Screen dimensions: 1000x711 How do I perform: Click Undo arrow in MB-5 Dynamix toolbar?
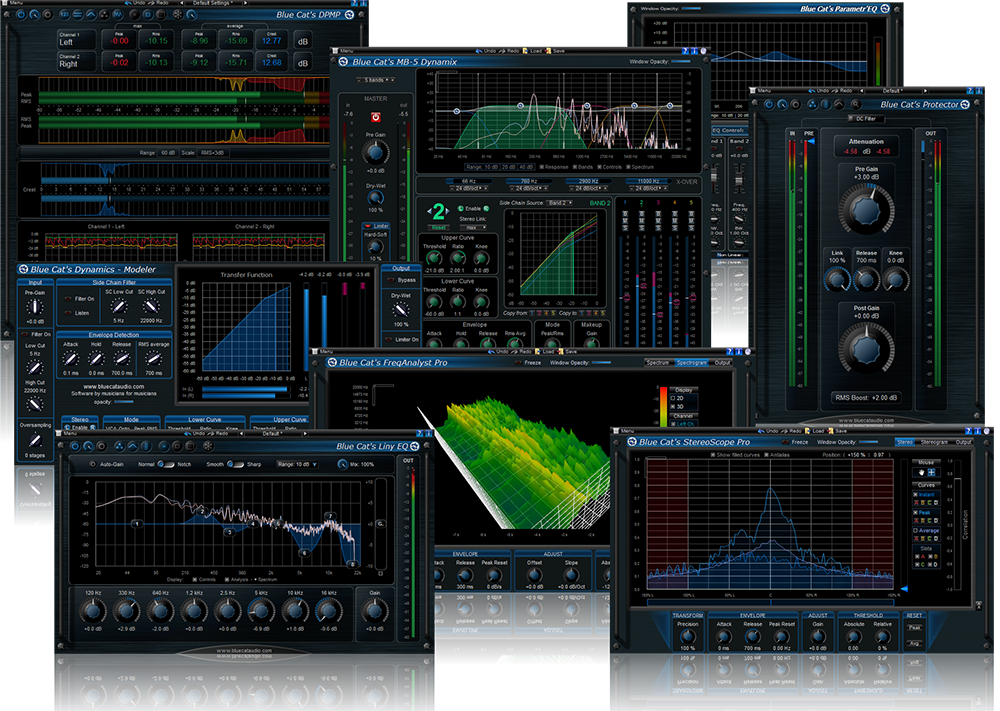(479, 51)
